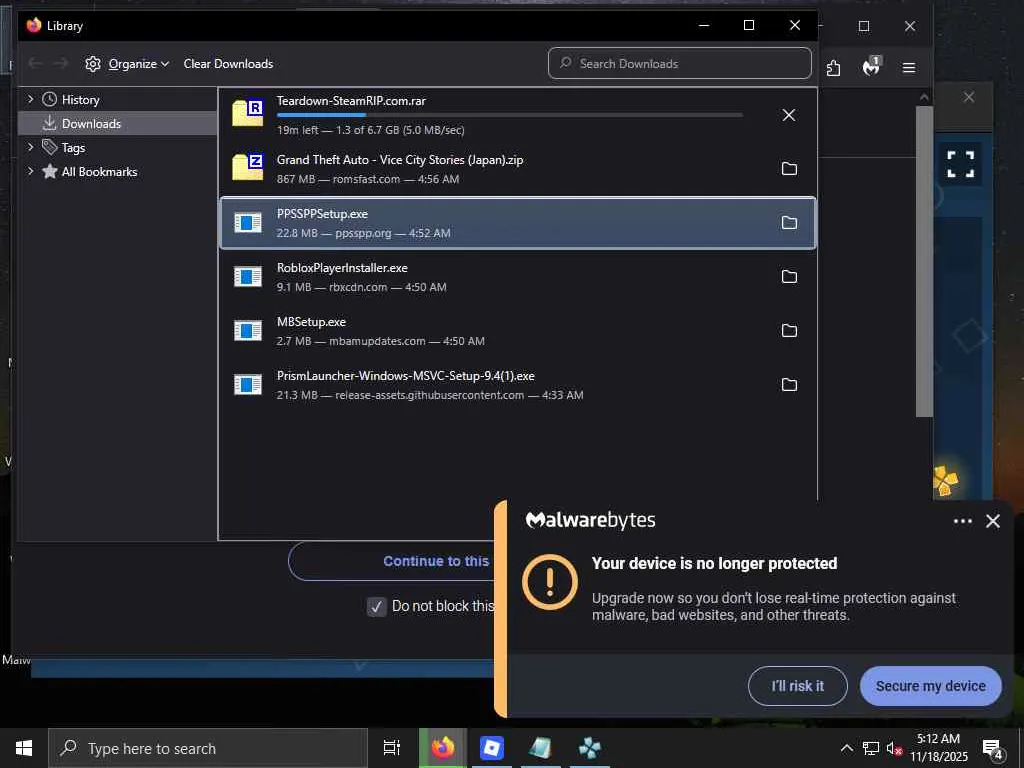Expand the Tags tree item

pyautogui.click(x=30, y=148)
